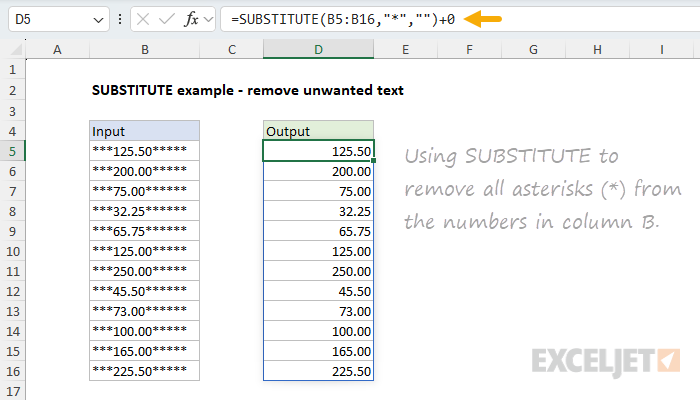Click the three-dot formula bar handle
700x400 pixels.
pos(120,19)
